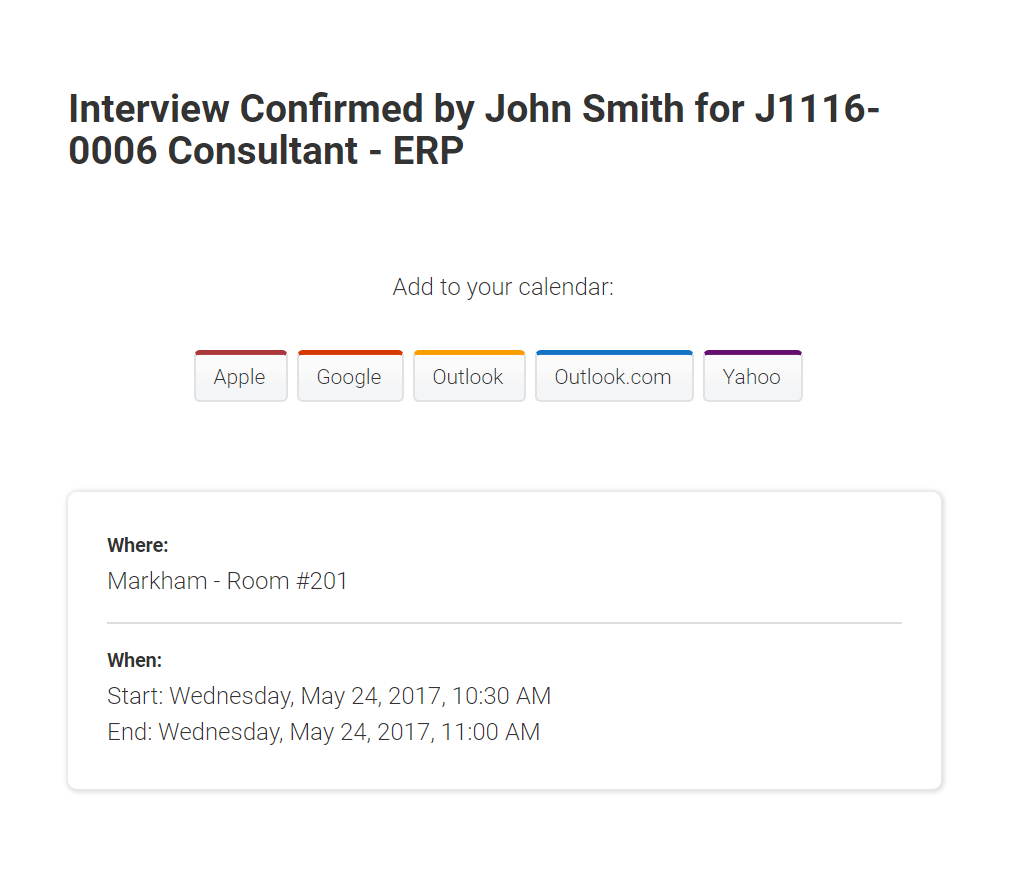This screenshot has height=878, width=1014.
Task: Click 'Consultant - ERP' in the heading
Action: [316, 151]
